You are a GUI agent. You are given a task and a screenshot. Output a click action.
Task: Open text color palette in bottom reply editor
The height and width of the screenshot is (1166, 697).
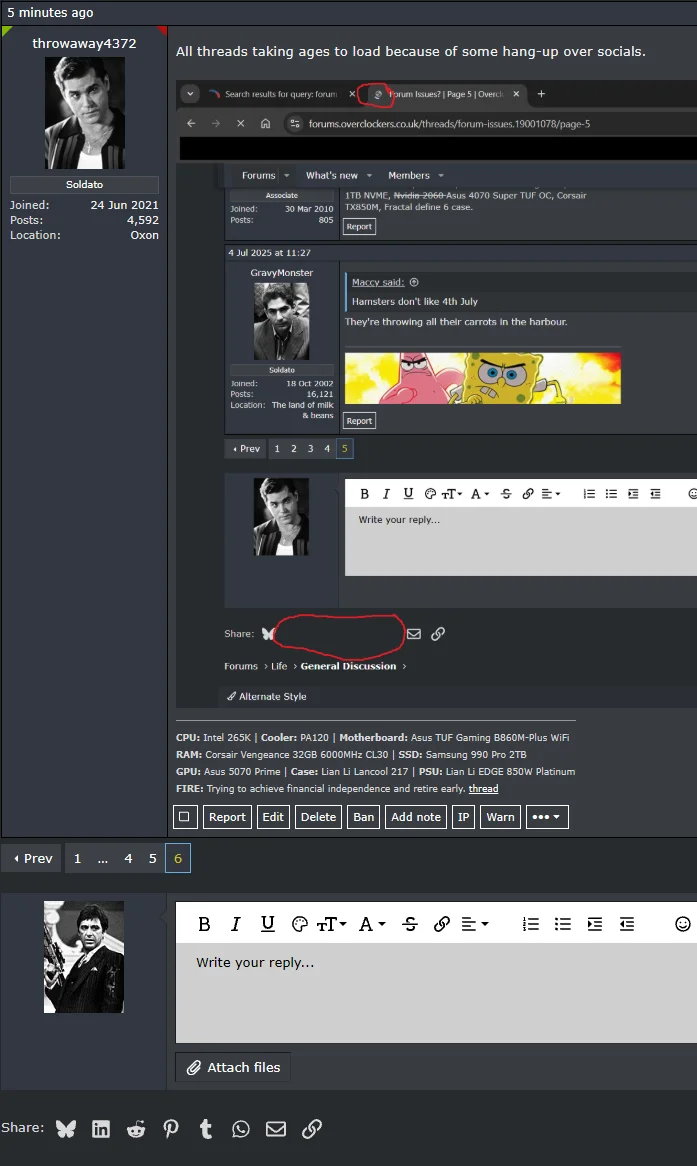click(300, 924)
